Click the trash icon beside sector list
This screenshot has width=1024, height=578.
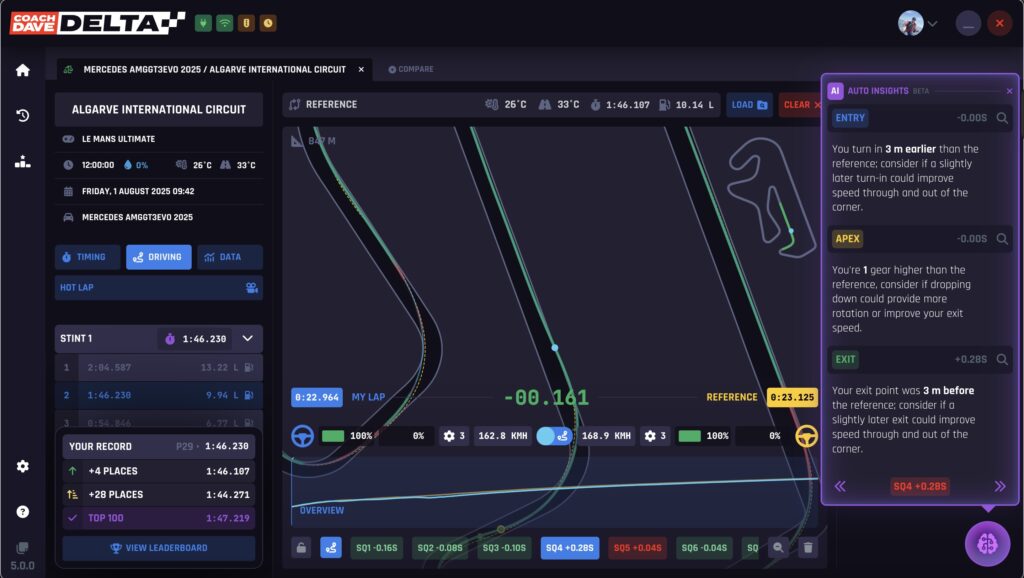[x=808, y=547]
